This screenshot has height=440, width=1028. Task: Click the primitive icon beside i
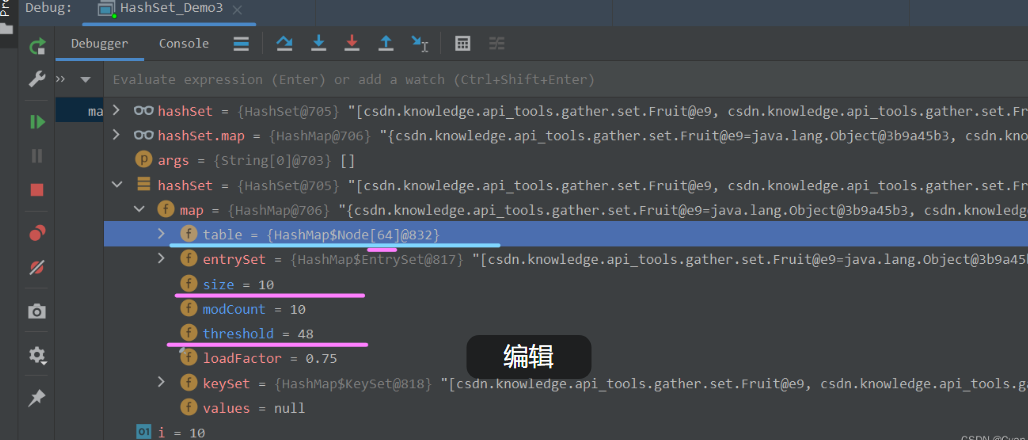click(144, 431)
